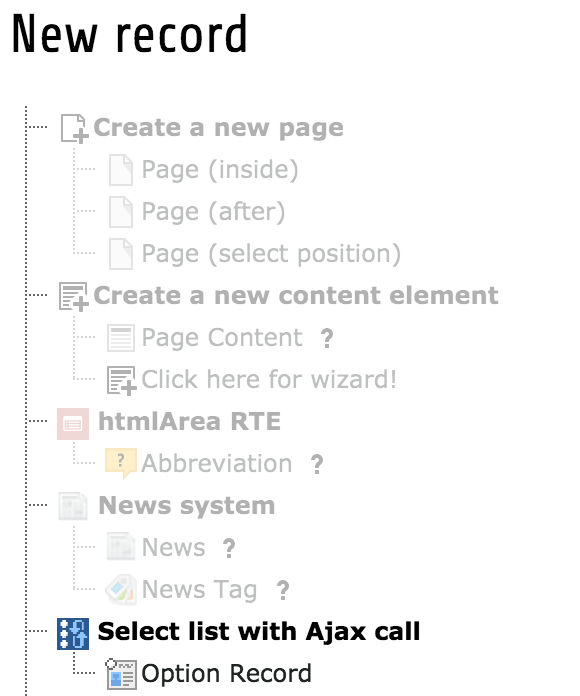Open help question mark beside News Tag

pos(283,591)
